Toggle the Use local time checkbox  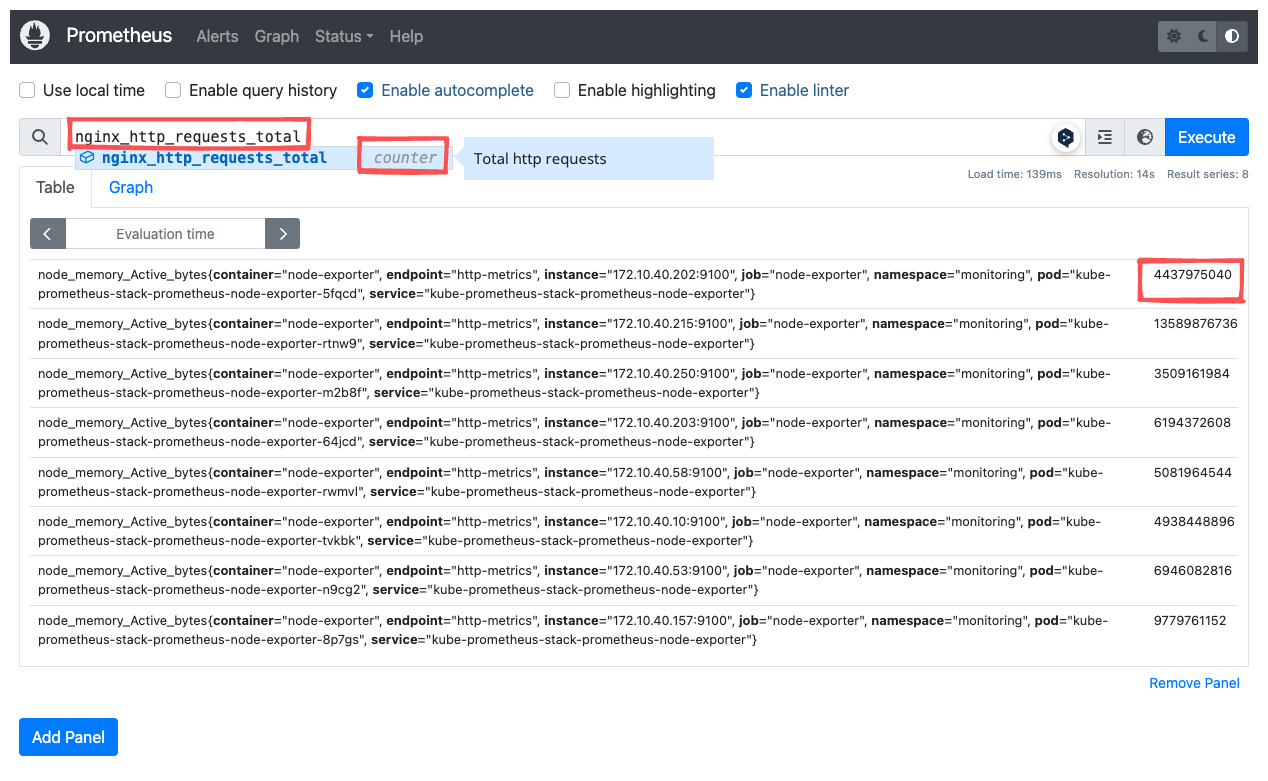click(x=27, y=90)
